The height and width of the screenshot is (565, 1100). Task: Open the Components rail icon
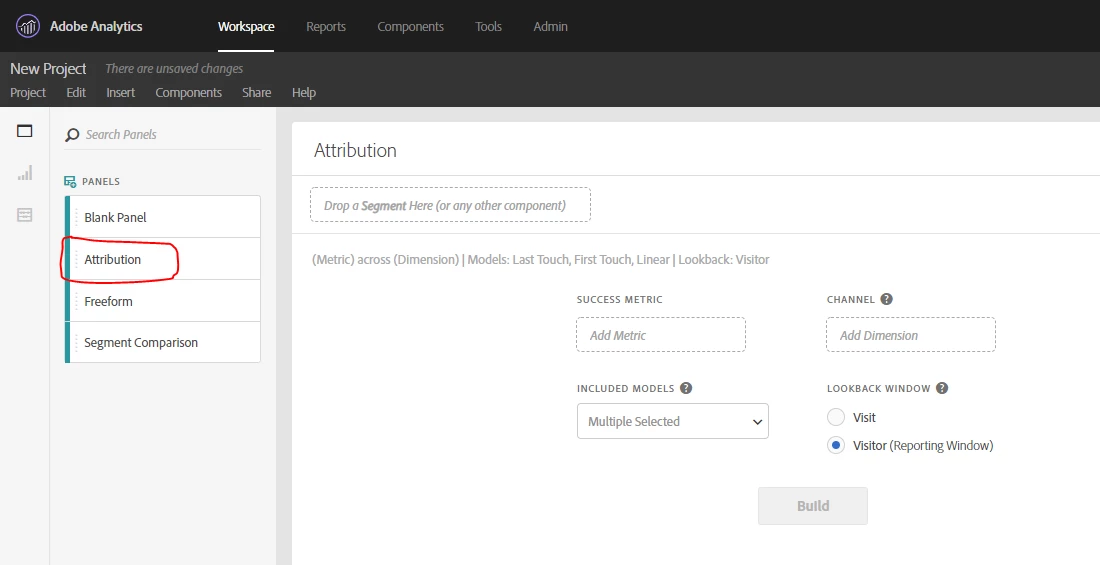click(x=25, y=215)
